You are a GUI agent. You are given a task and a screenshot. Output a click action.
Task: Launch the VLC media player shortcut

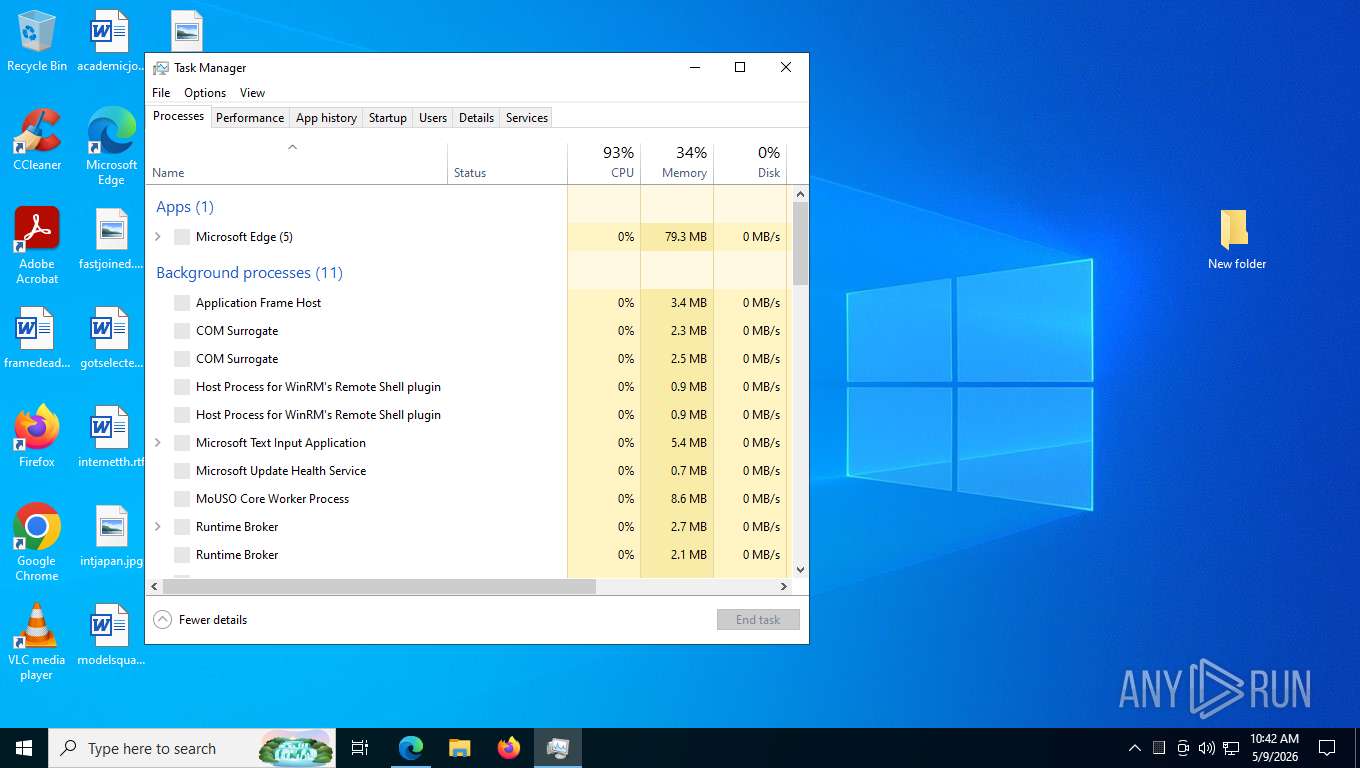click(x=37, y=641)
